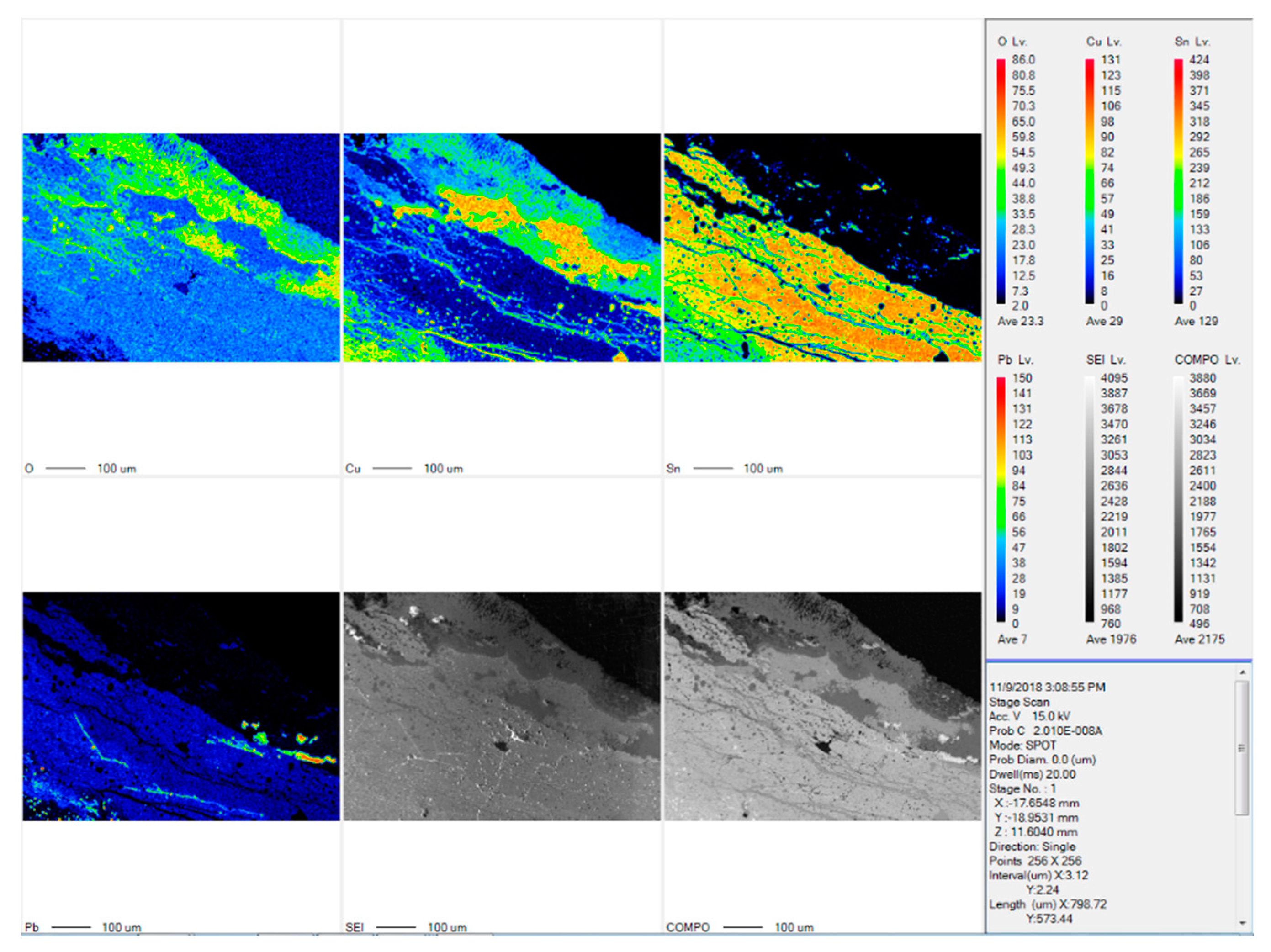
Task: Click the SEI Lv. grayscale bar
Action: tap(1090, 499)
